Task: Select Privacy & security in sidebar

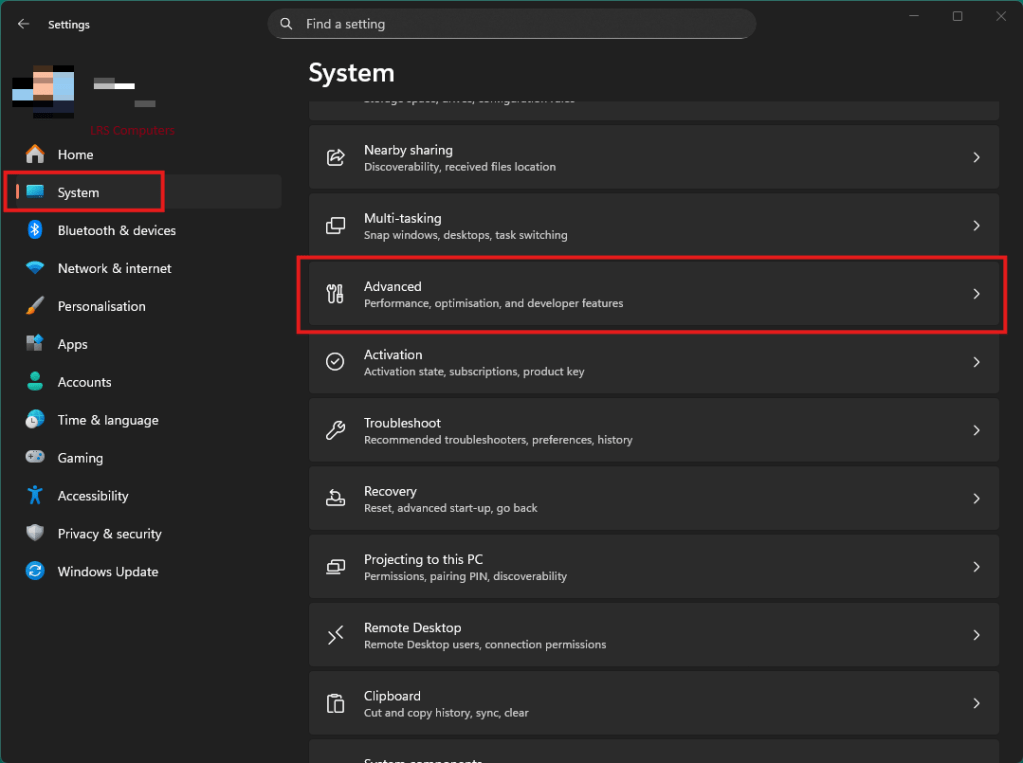Action: click(x=109, y=534)
